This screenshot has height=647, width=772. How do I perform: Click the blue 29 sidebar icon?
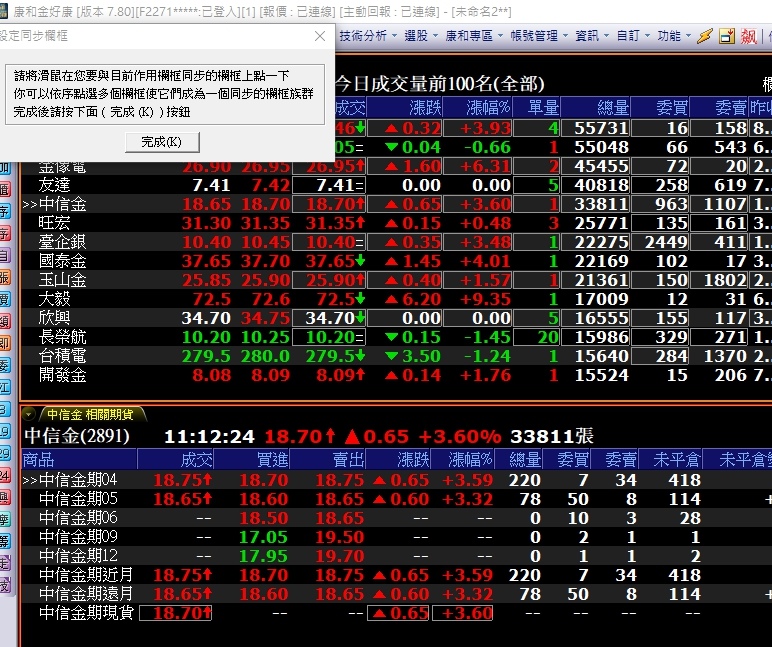[5, 453]
